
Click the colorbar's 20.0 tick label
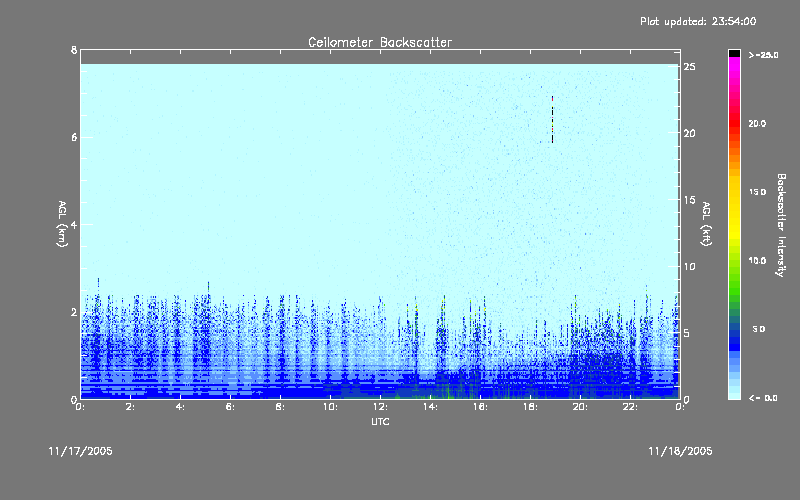click(757, 123)
